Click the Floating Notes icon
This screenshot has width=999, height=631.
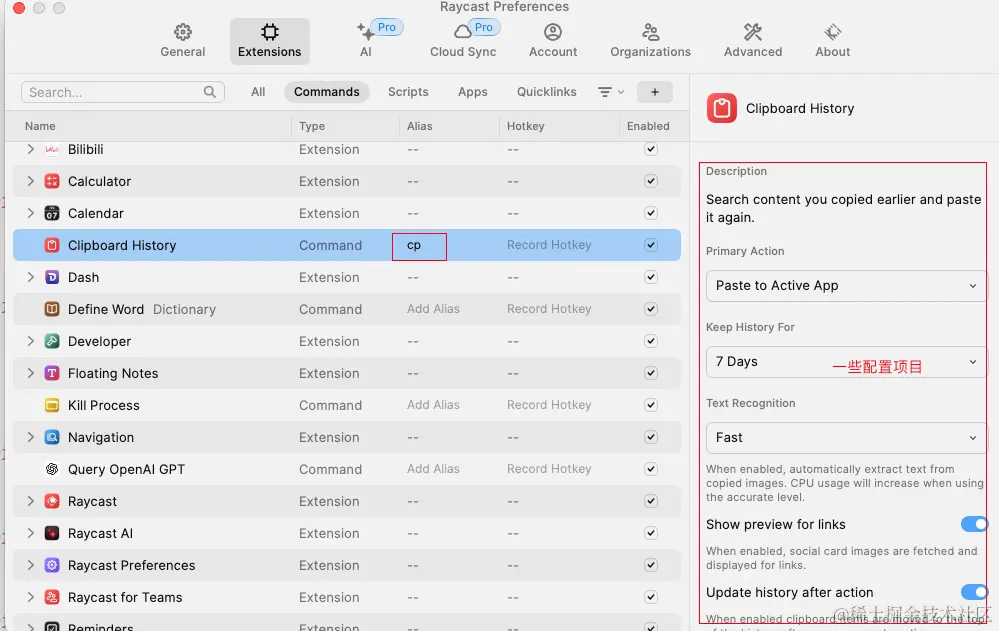pyautogui.click(x=52, y=373)
